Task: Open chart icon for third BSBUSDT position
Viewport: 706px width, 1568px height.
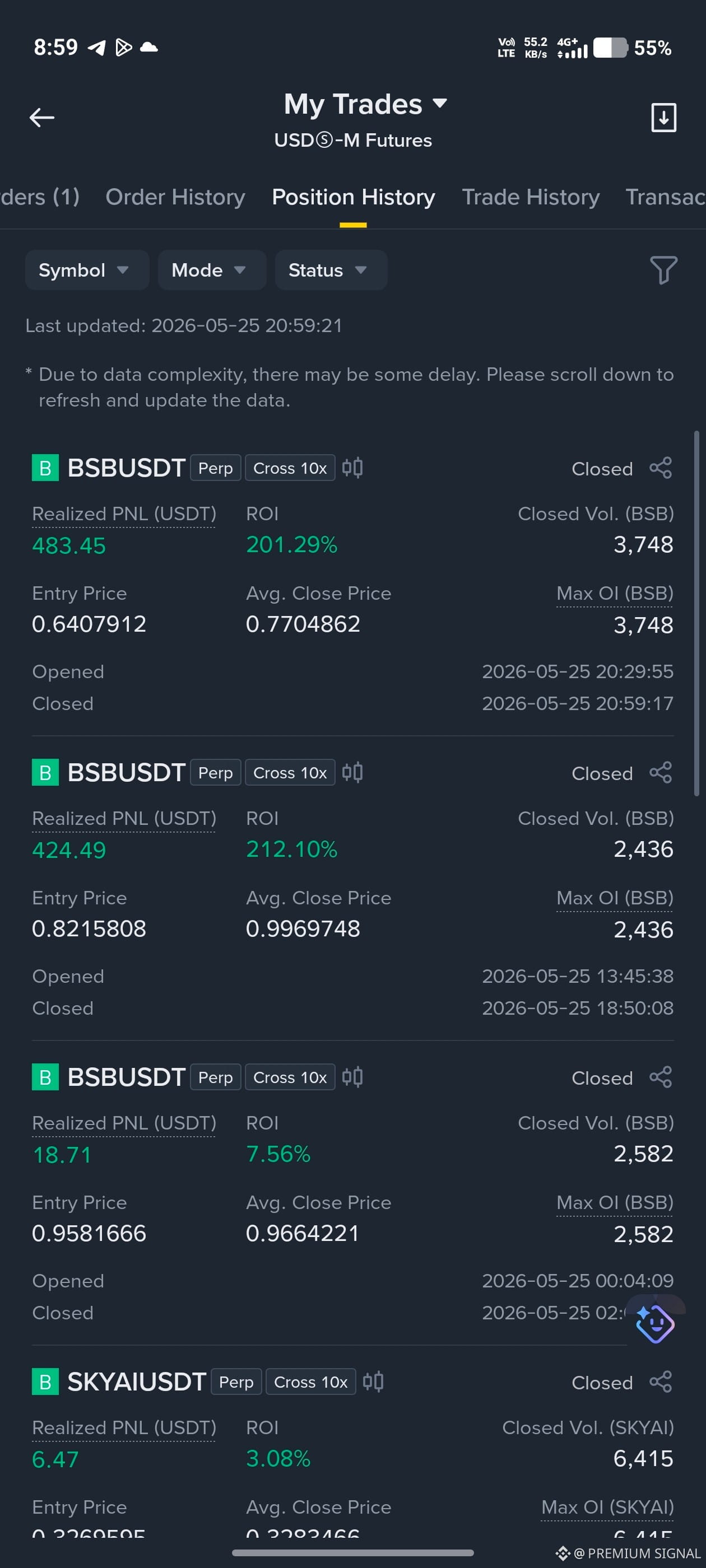Action: 352,1077
